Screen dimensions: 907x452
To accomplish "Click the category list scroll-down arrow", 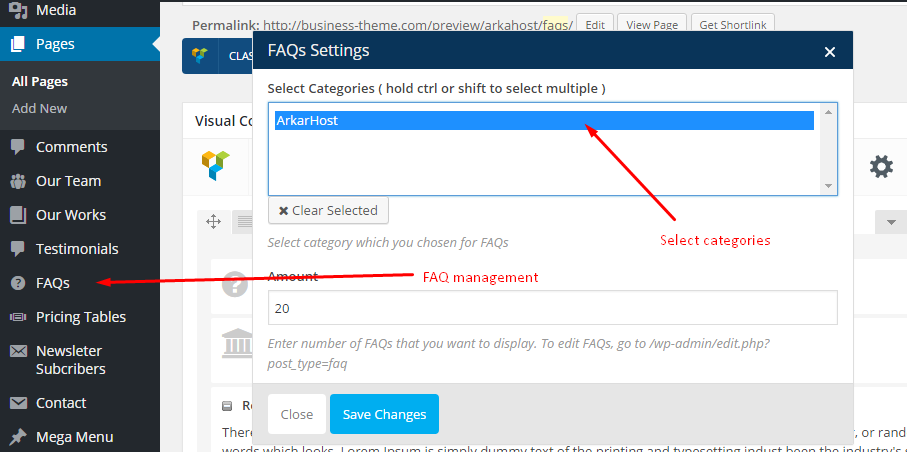I will pos(828,186).
